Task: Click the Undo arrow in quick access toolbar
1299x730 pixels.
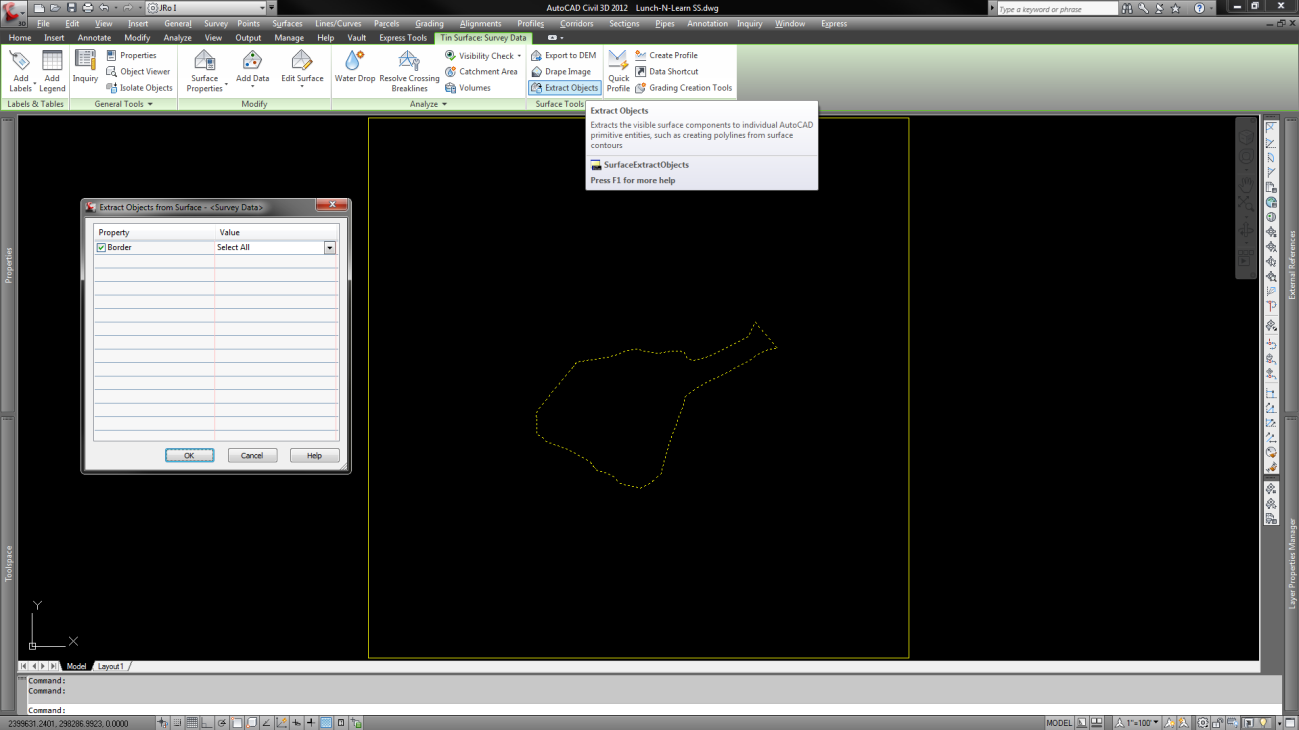Action: point(104,8)
